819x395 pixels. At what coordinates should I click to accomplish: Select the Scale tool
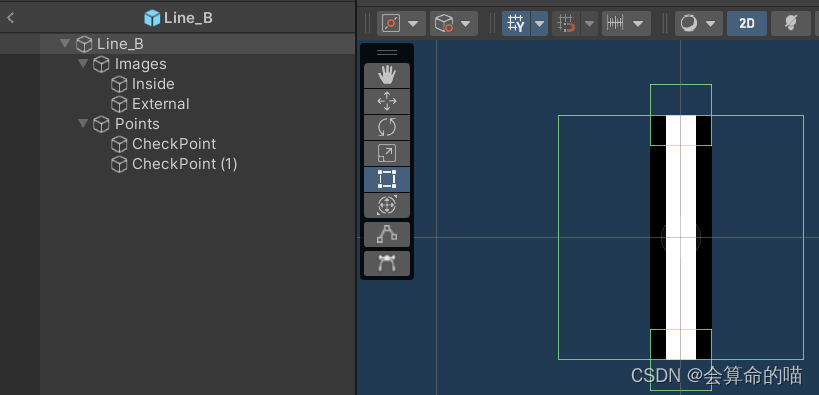(387, 153)
